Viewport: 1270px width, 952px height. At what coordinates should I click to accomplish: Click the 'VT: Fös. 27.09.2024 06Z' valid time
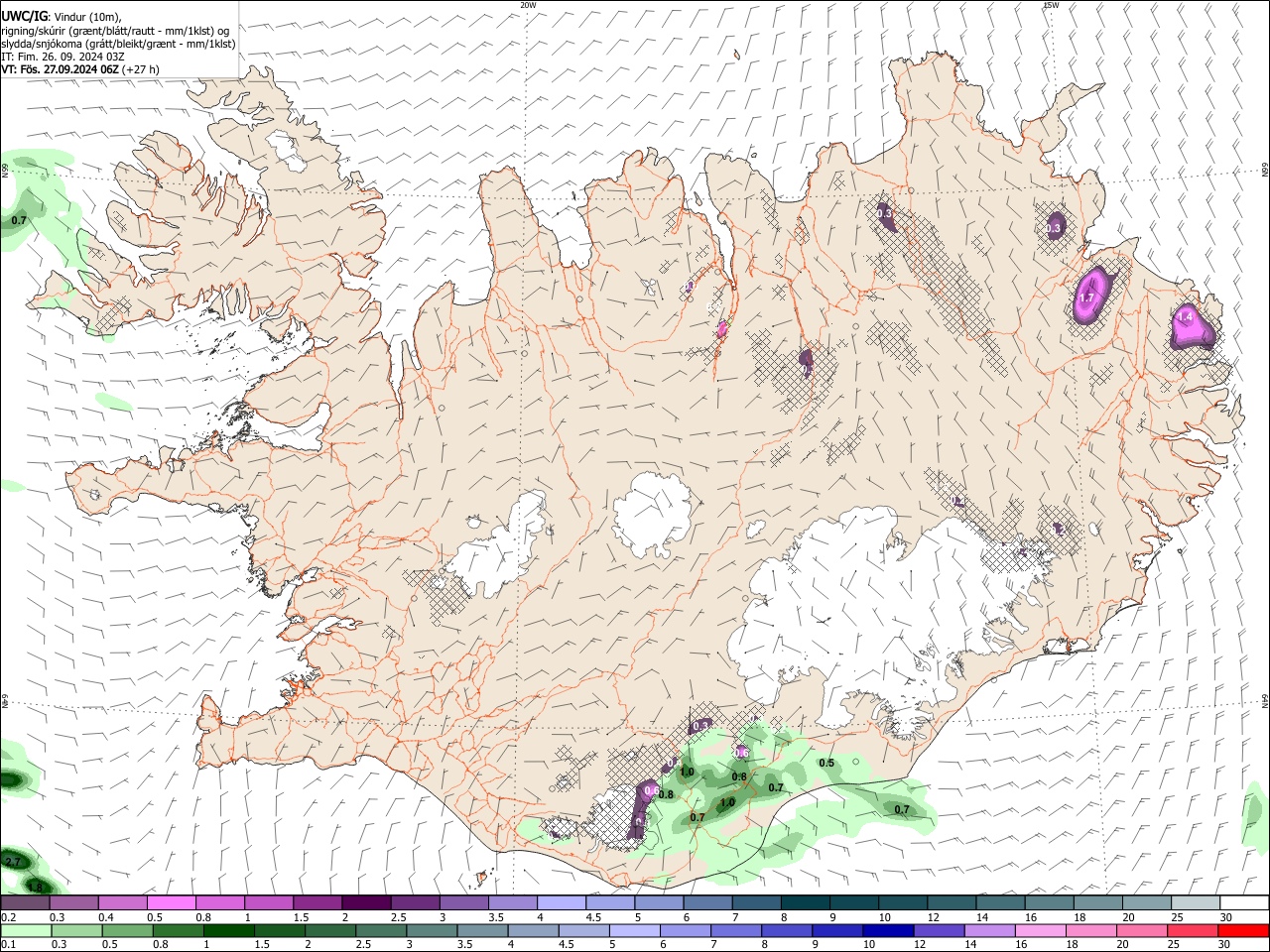click(61, 69)
